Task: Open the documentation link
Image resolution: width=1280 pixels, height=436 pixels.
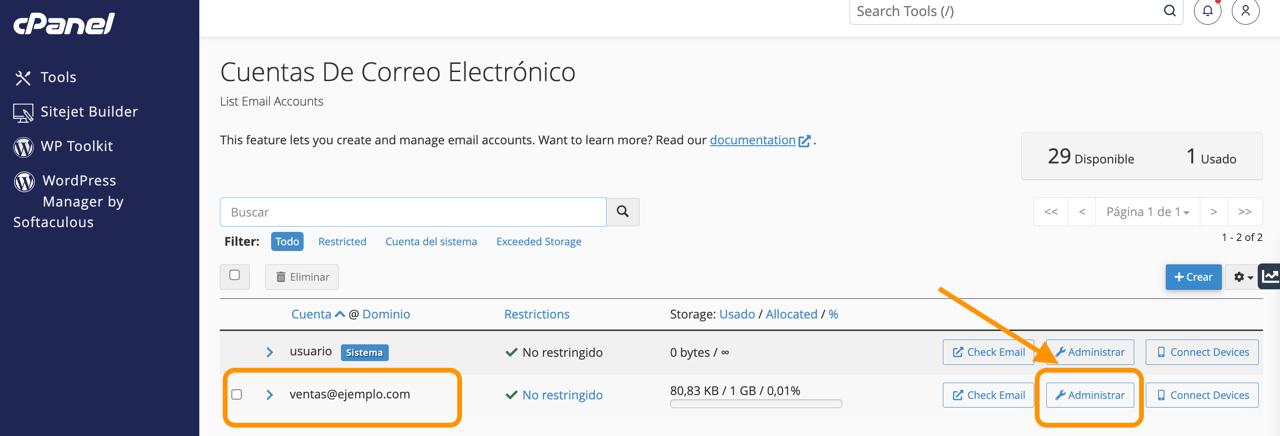Action: (760, 140)
